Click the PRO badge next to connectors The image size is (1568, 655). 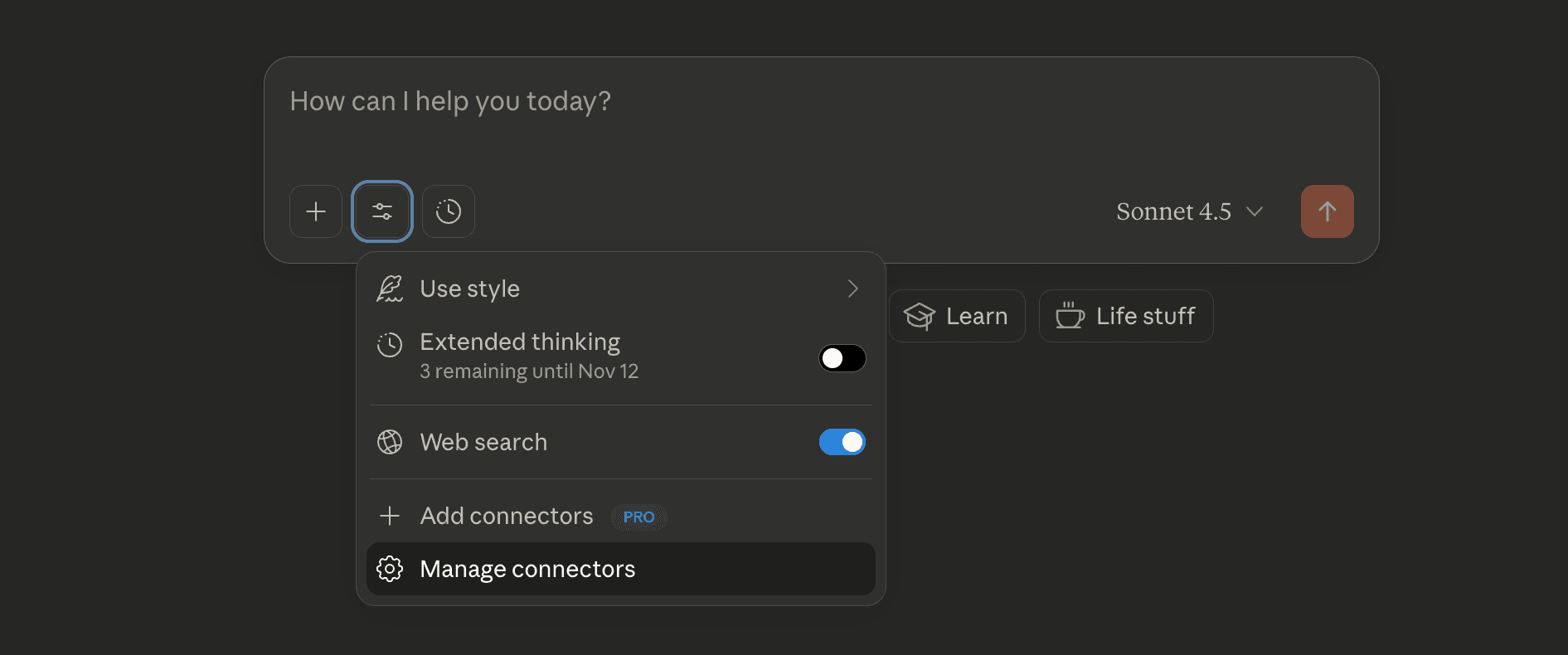click(638, 517)
